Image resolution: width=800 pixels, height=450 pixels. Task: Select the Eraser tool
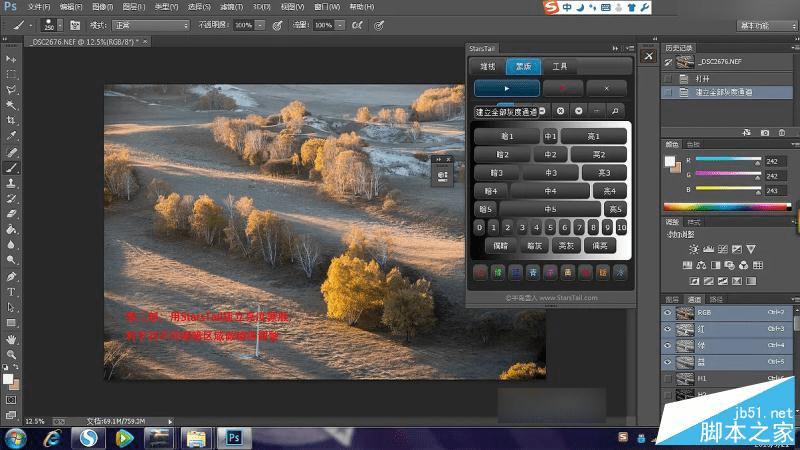[11, 214]
